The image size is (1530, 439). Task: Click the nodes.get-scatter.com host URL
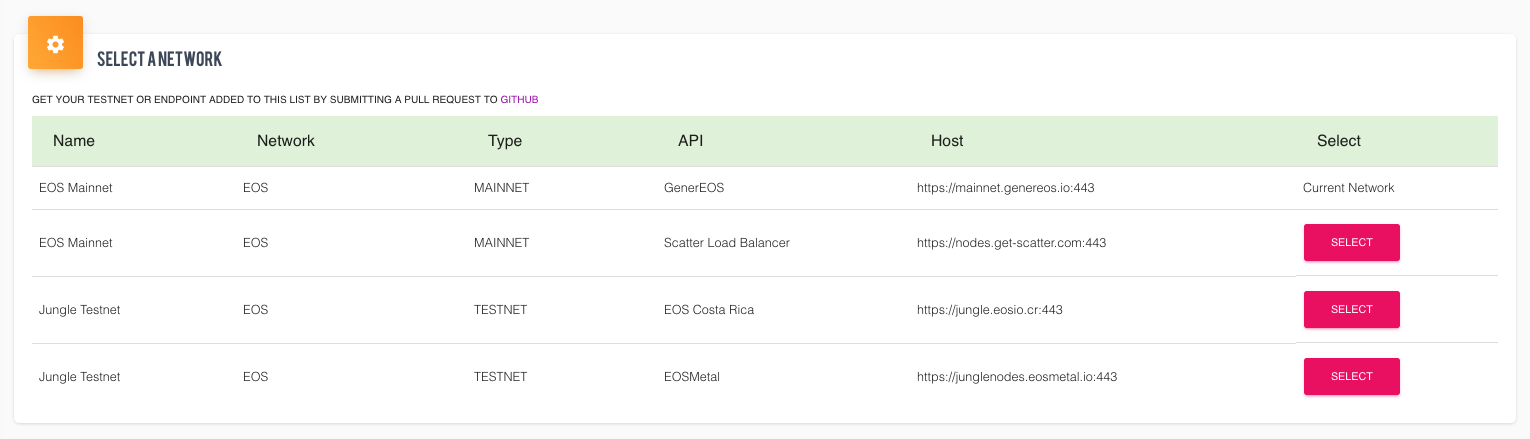coord(1011,243)
